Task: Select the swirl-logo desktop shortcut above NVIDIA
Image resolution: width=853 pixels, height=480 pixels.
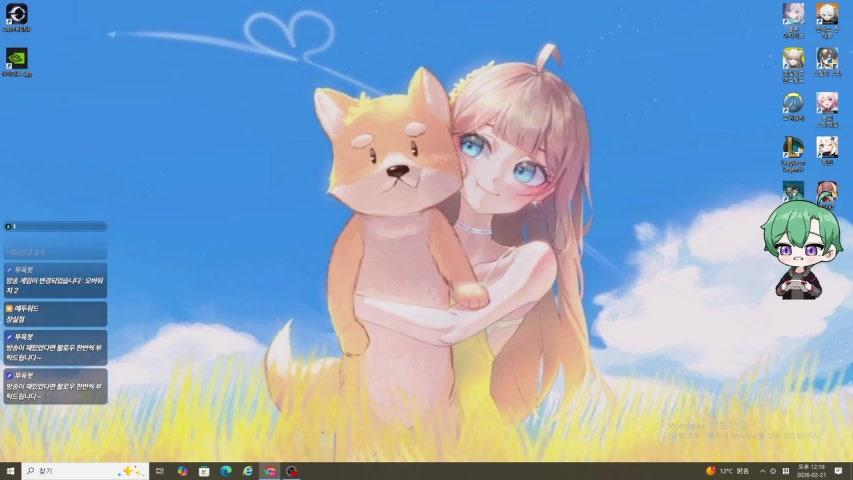Action: 17,17
